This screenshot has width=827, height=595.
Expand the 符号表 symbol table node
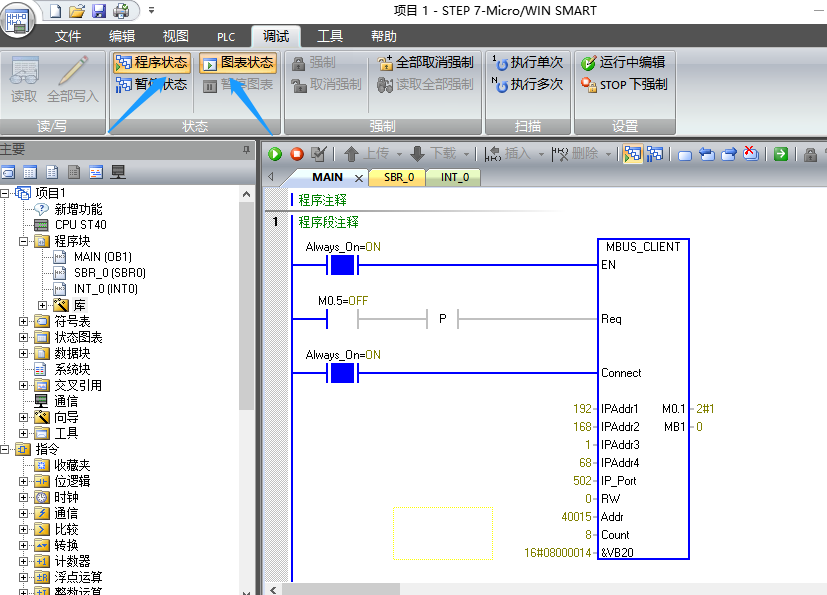(24, 321)
